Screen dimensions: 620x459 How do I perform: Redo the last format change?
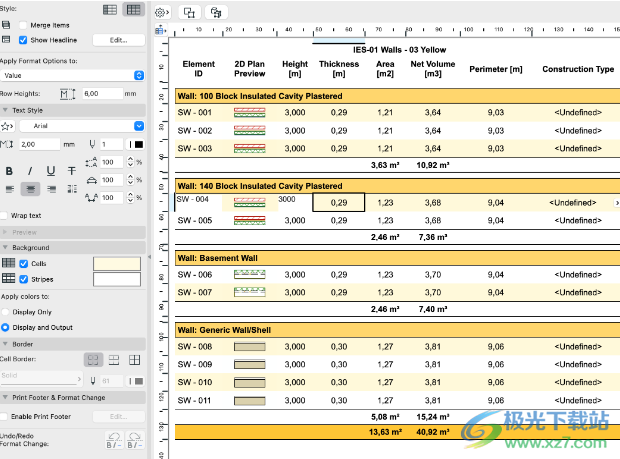click(x=134, y=440)
